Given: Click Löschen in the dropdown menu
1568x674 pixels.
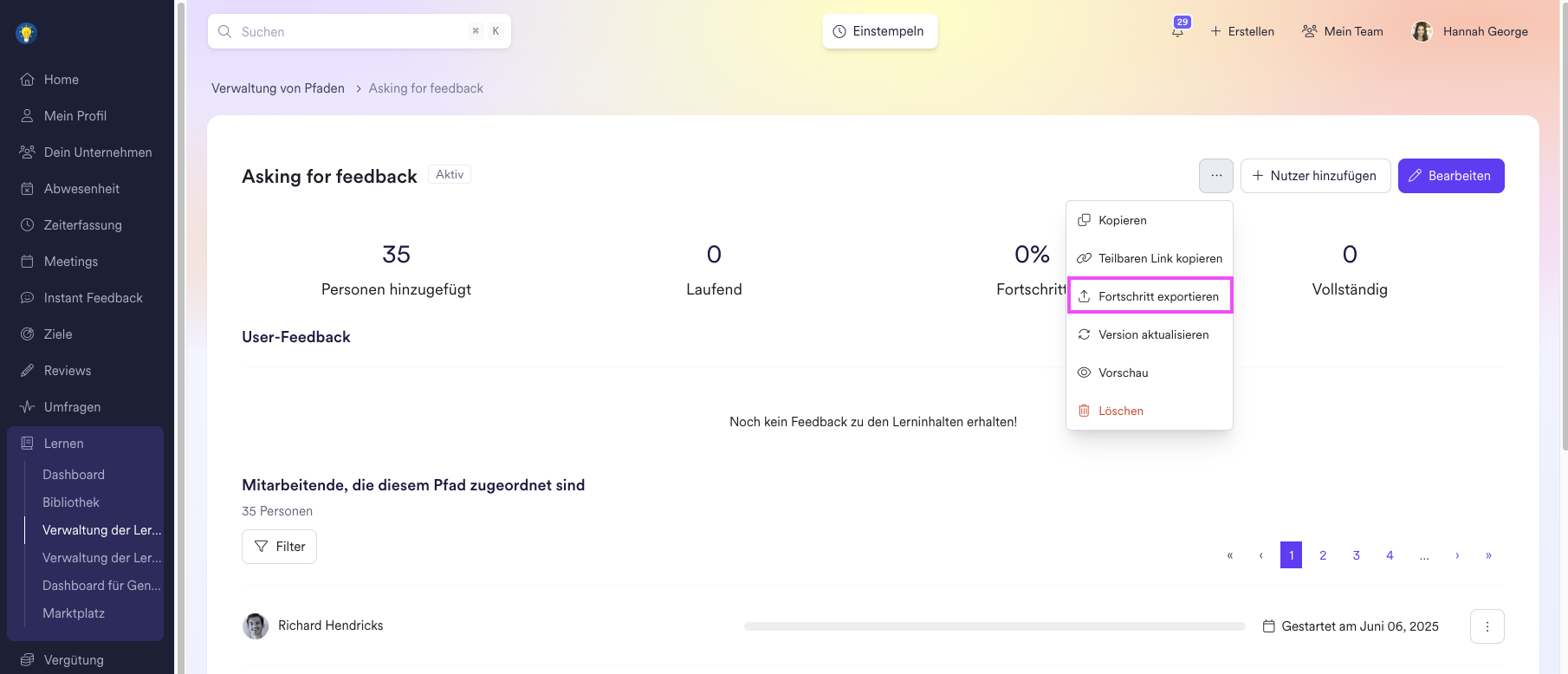Looking at the screenshot, I should pyautogui.click(x=1120, y=411).
